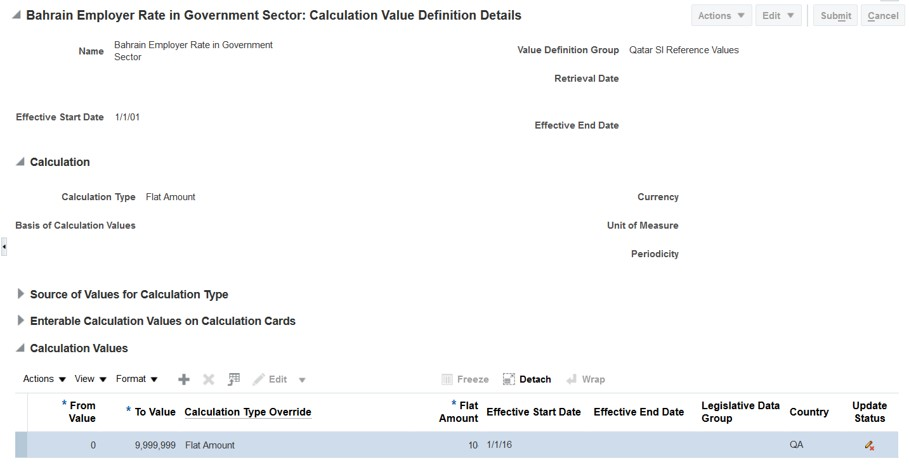This screenshot has width=909, height=470.
Task: Click the Delete row X icon
Action: pyautogui.click(x=209, y=380)
